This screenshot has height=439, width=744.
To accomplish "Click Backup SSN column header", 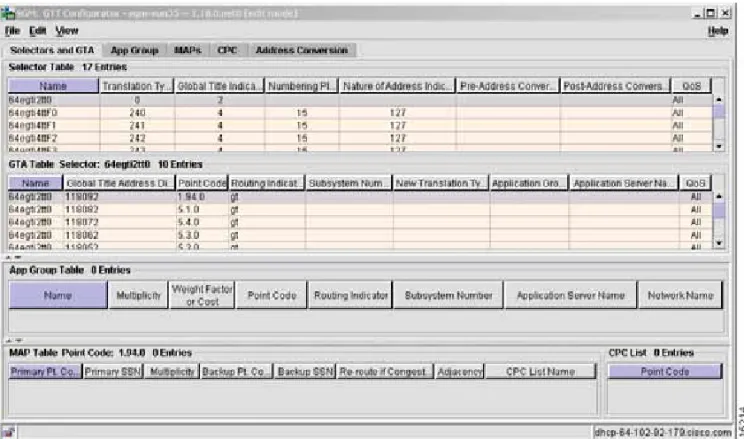I will coord(306,372).
